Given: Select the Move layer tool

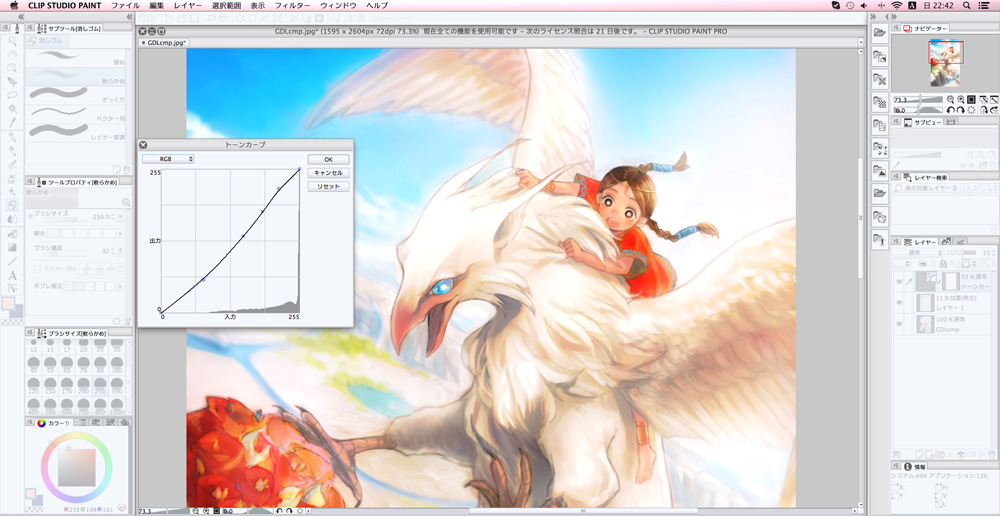Looking at the screenshot, I should pyautogui.click(x=12, y=82).
